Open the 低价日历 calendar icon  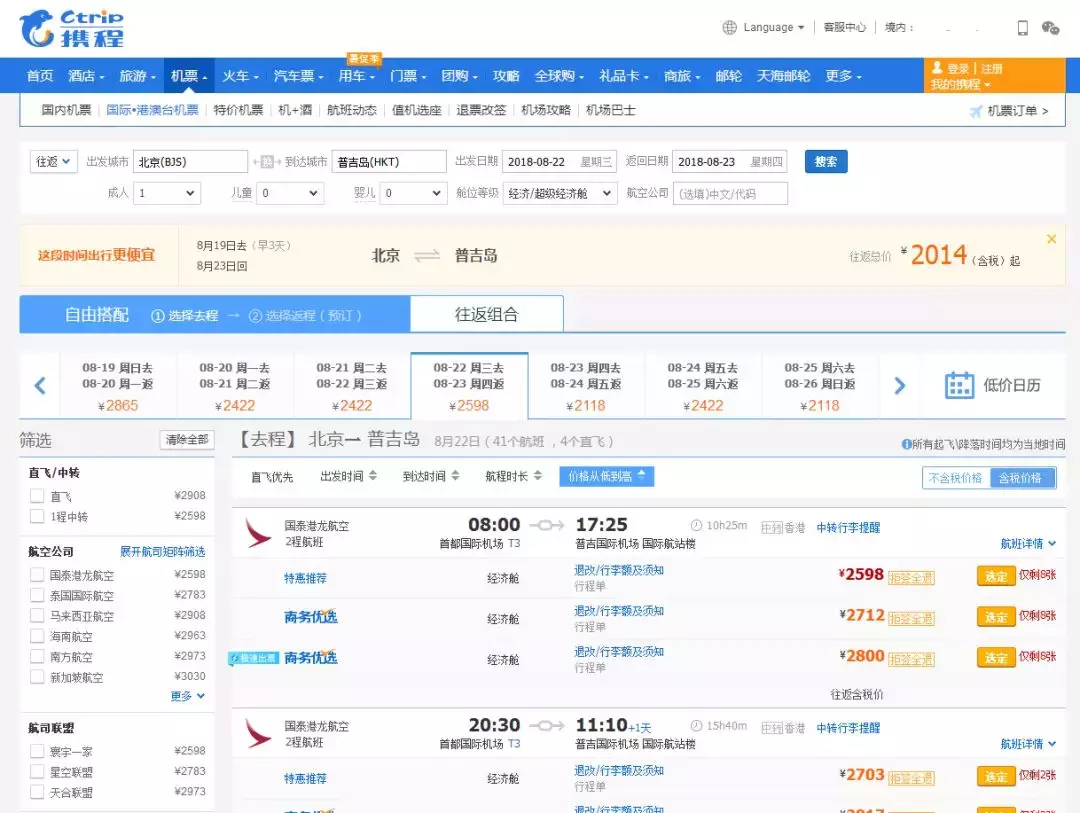click(959, 383)
